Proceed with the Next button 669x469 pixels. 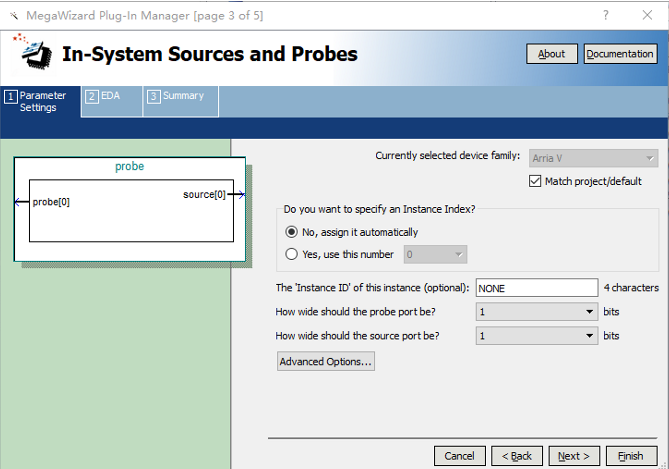coord(574,456)
